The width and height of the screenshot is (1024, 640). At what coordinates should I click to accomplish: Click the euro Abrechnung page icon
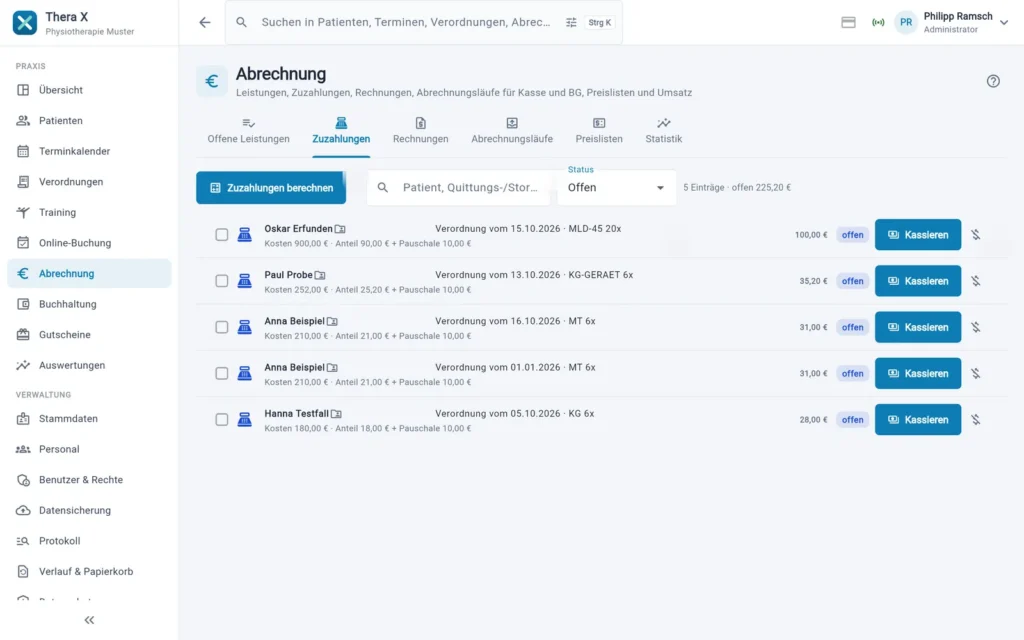[212, 81]
